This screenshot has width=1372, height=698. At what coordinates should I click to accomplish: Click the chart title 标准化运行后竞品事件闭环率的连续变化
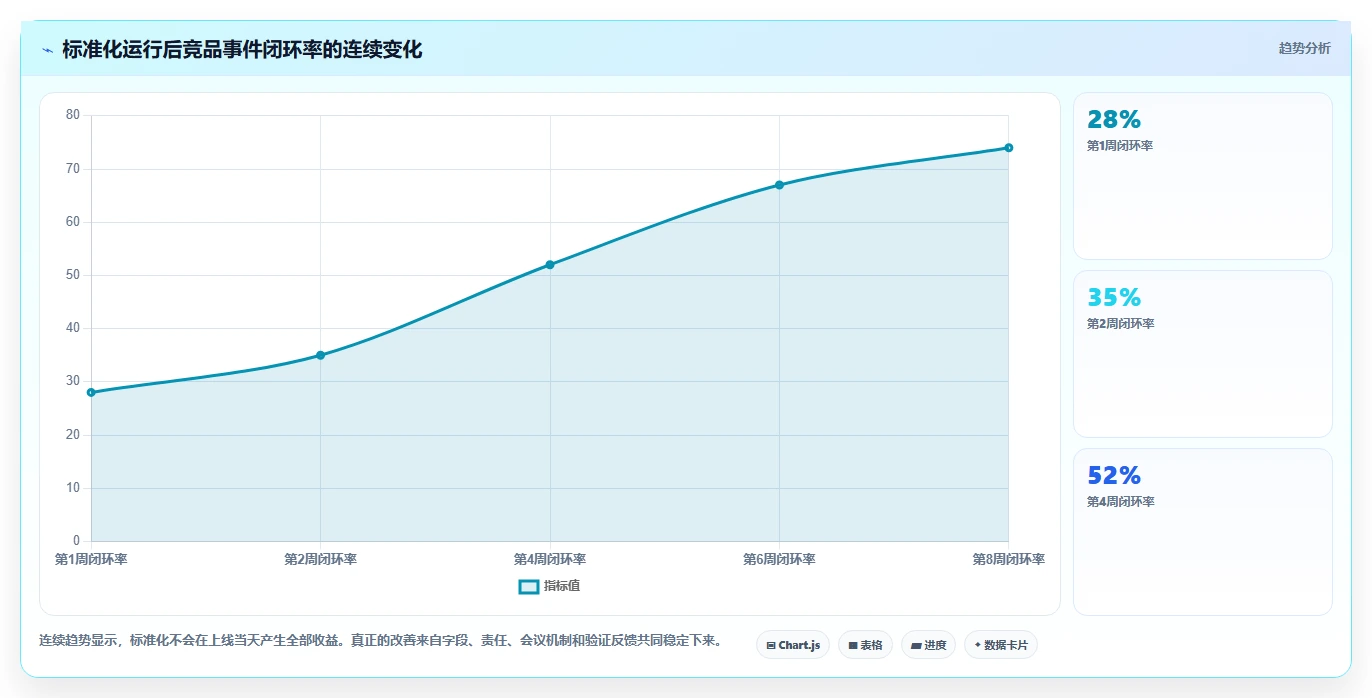[x=242, y=50]
